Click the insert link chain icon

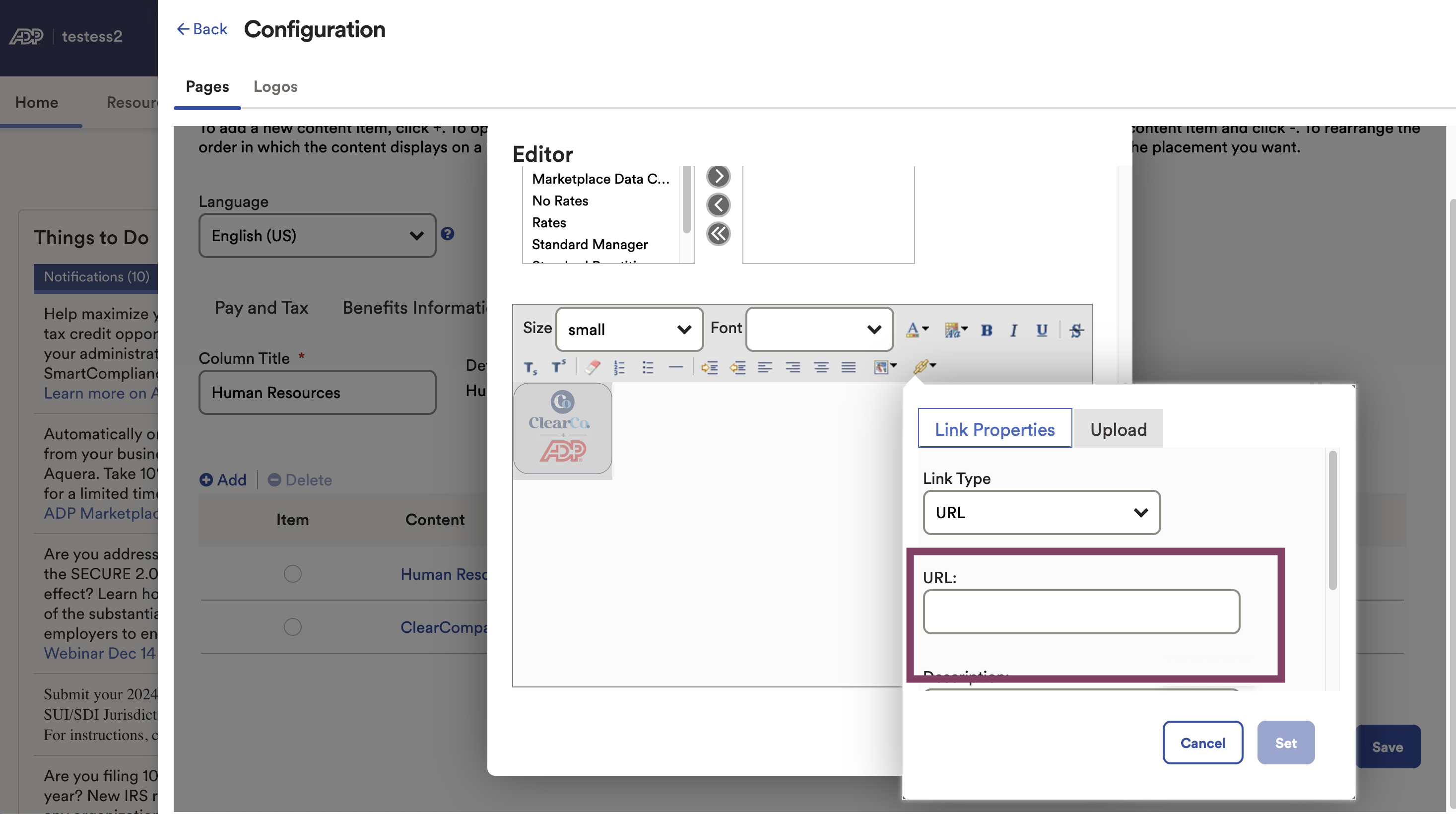pyautogui.click(x=924, y=366)
